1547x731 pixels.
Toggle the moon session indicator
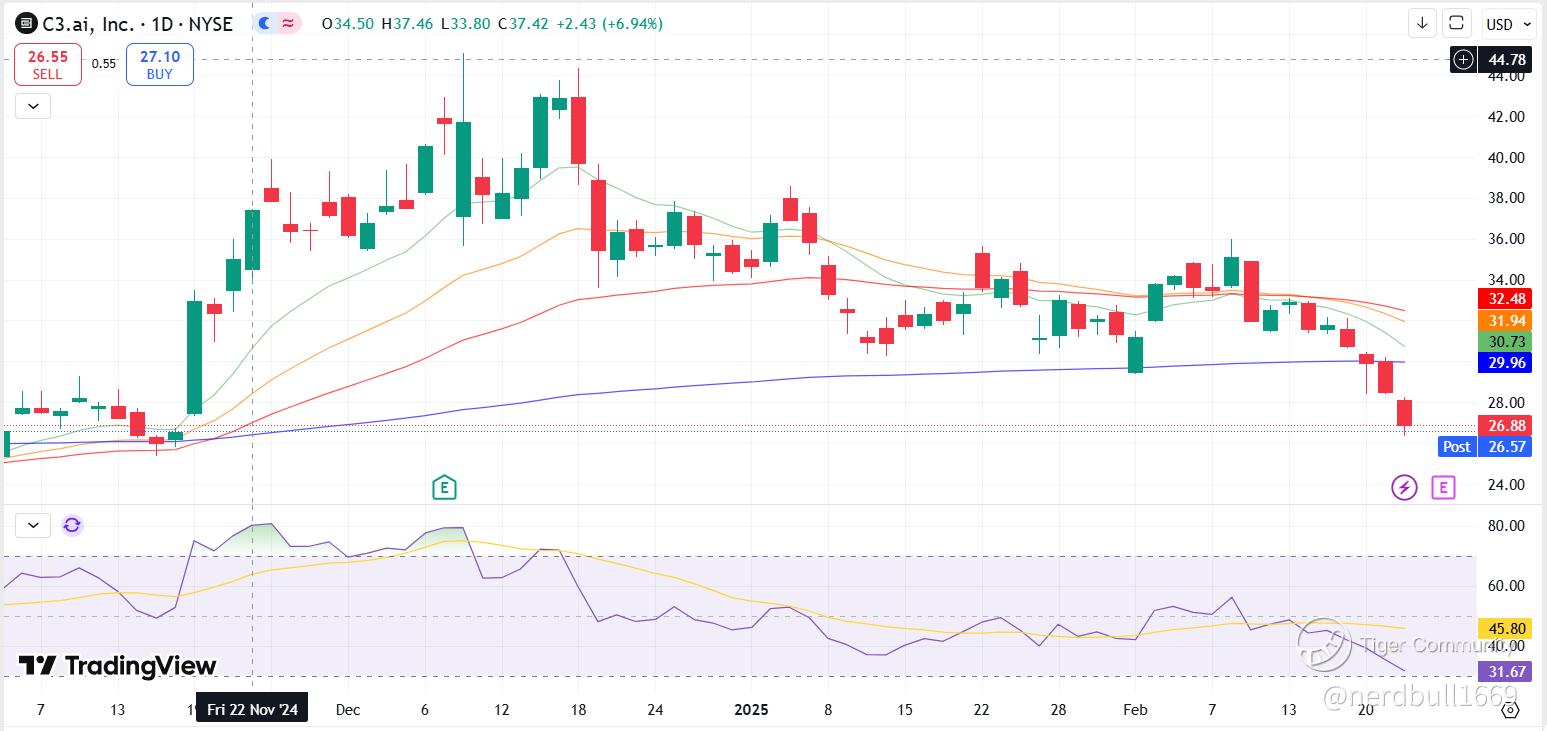pos(265,23)
